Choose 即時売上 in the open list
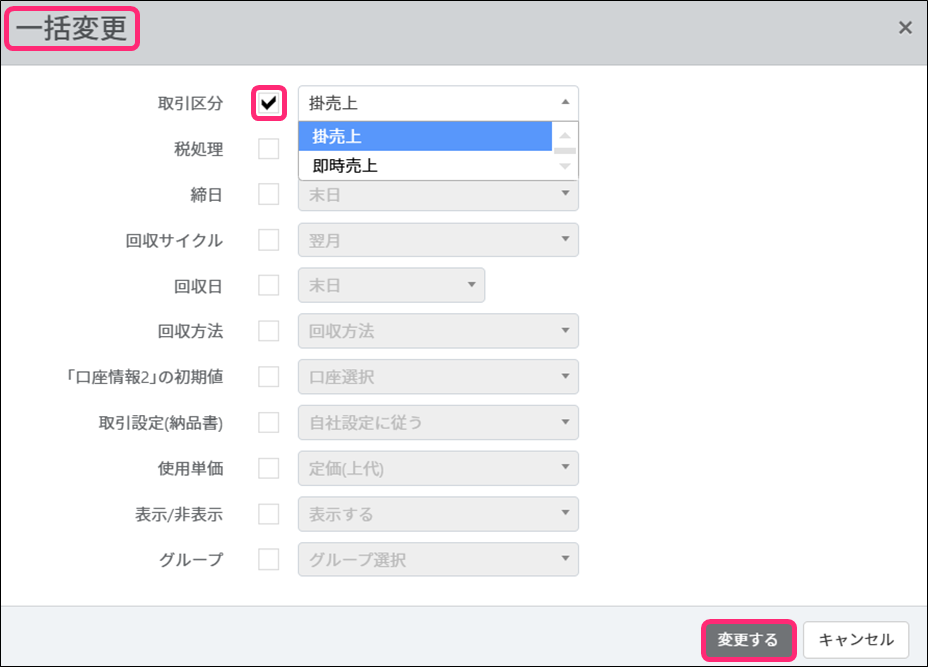 (425, 166)
